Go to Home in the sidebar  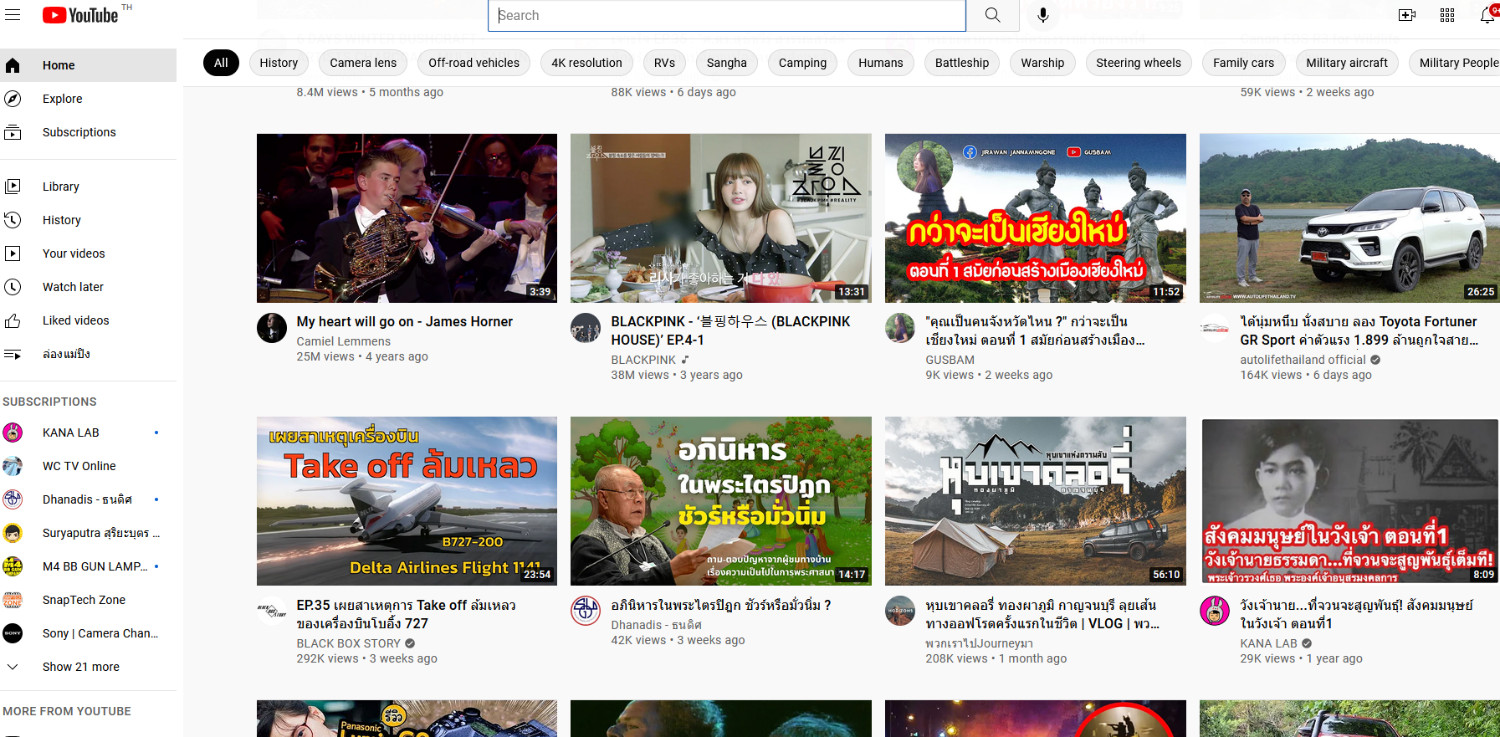pos(88,65)
